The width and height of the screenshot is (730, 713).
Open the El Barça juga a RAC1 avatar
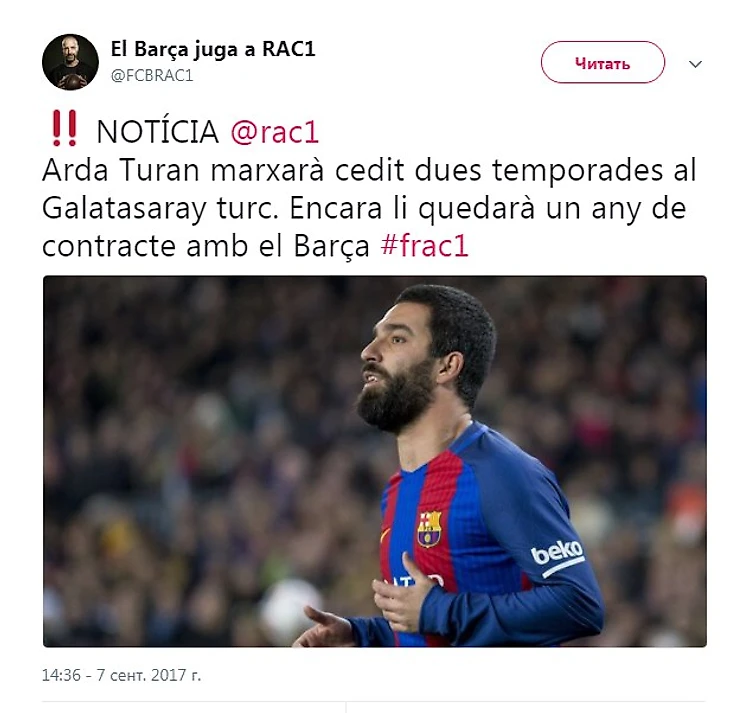pyautogui.click(x=70, y=62)
